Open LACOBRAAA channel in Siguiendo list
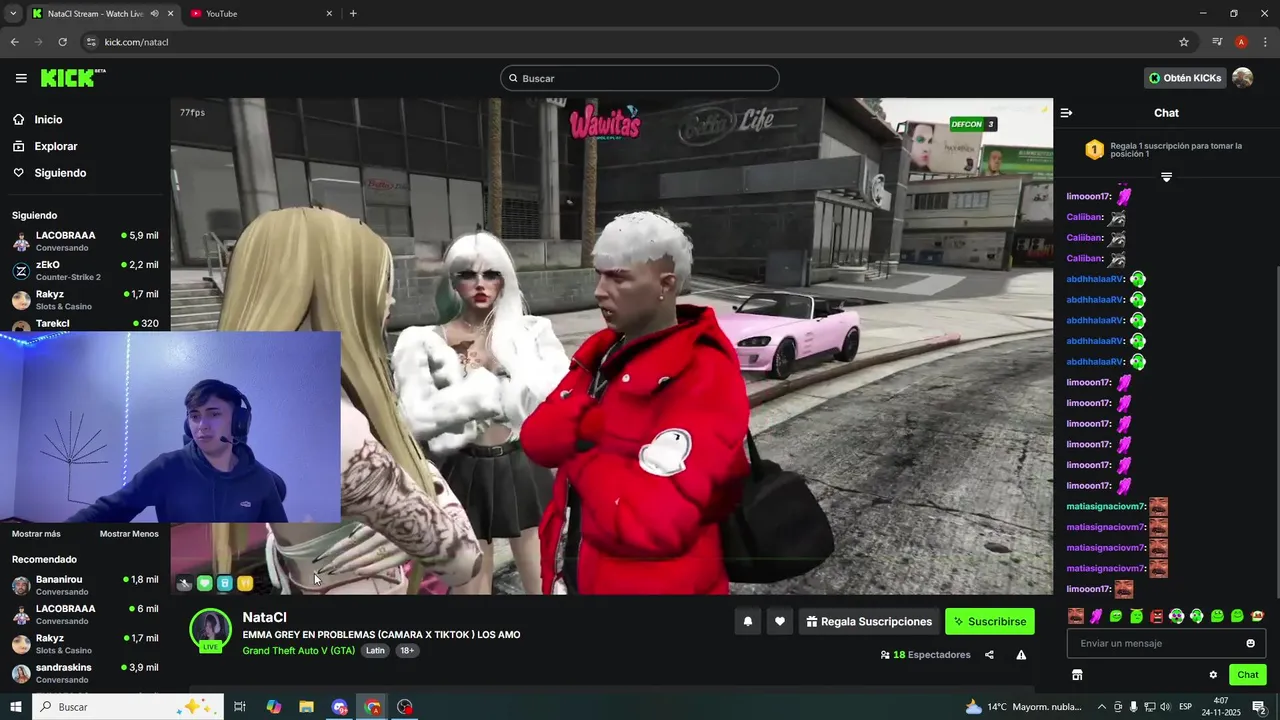 85,241
